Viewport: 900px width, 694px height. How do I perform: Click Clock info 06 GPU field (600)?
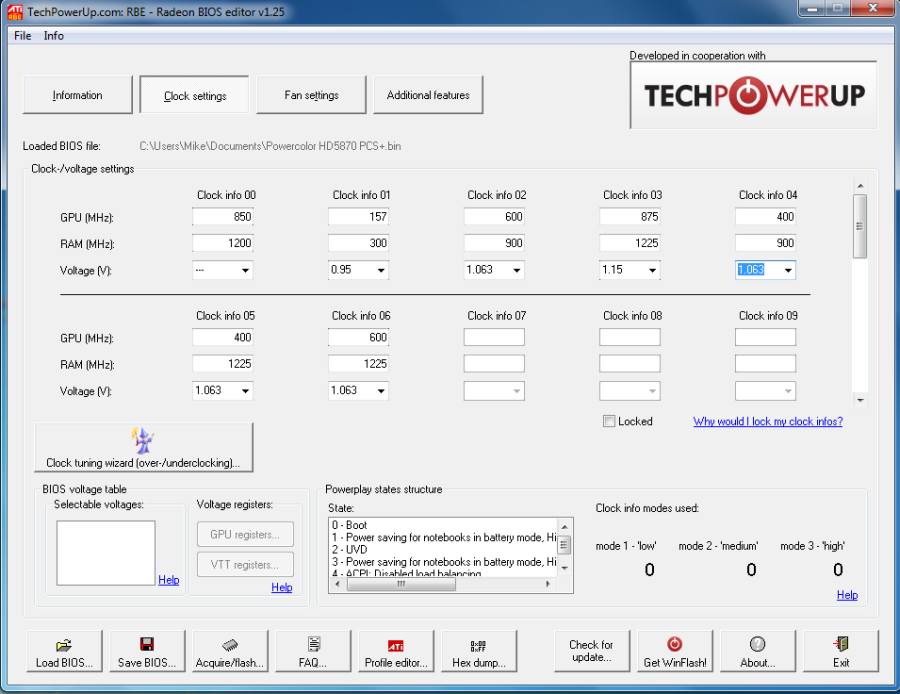358,338
